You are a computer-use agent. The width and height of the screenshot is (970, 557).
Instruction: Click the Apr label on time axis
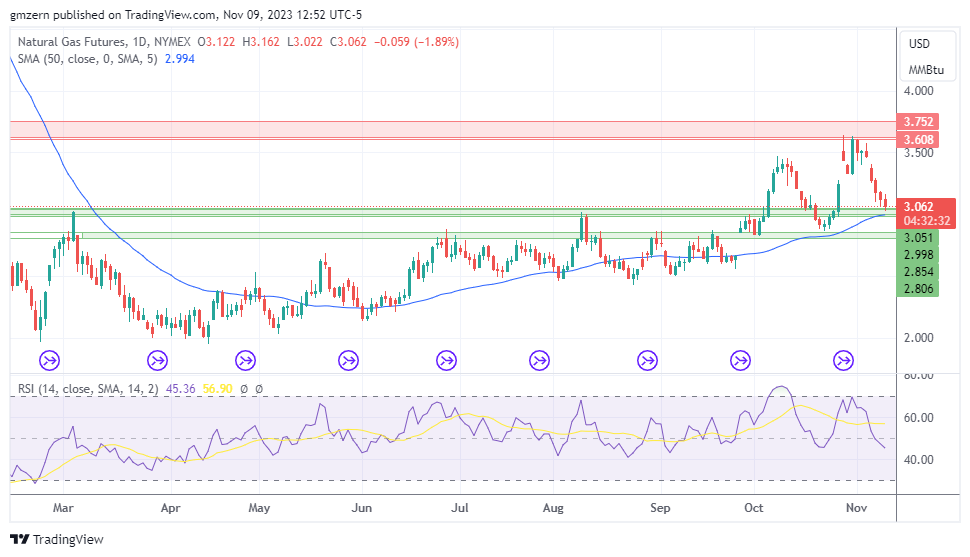(x=170, y=508)
